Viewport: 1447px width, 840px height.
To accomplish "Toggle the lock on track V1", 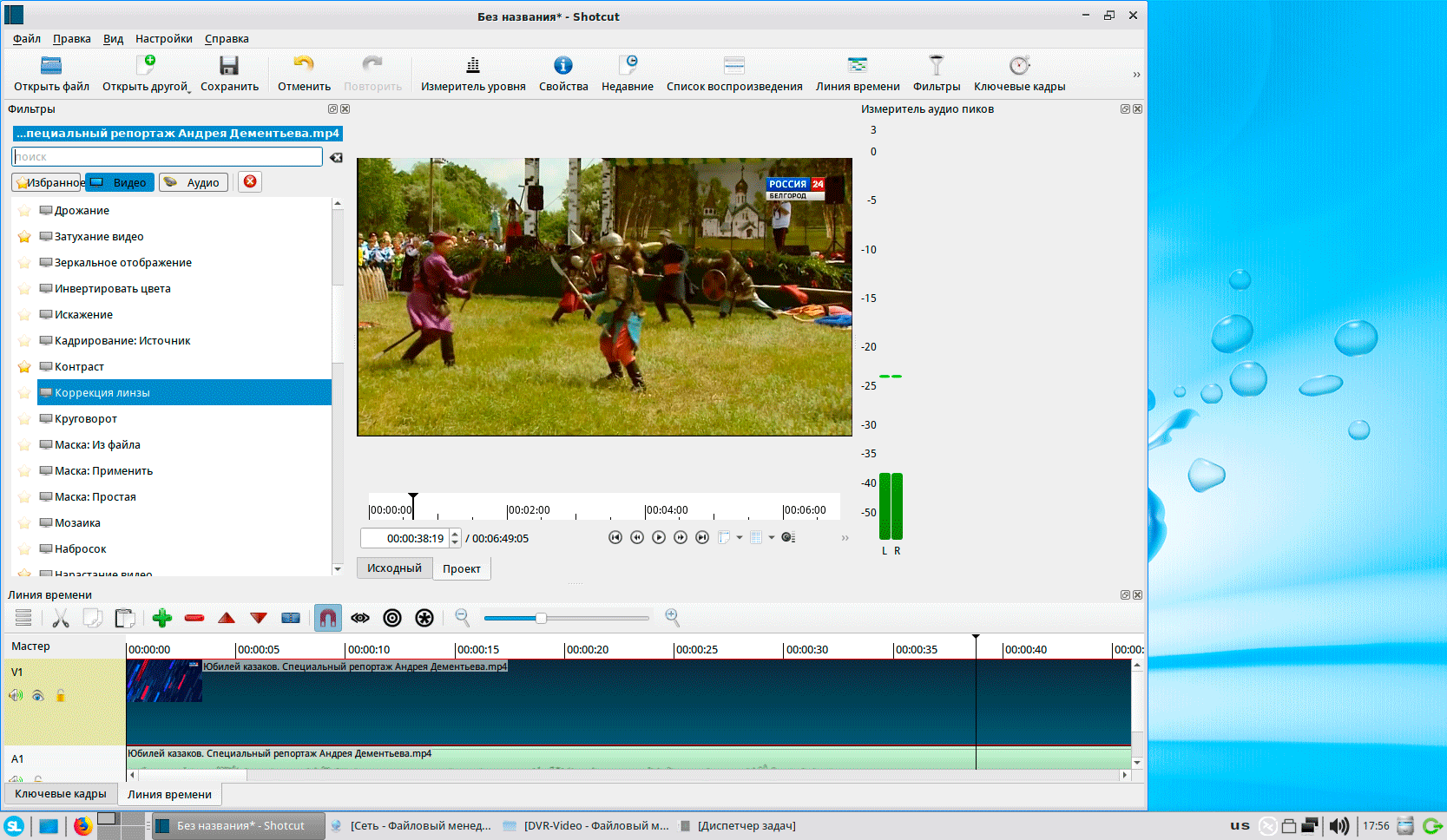I will [61, 695].
